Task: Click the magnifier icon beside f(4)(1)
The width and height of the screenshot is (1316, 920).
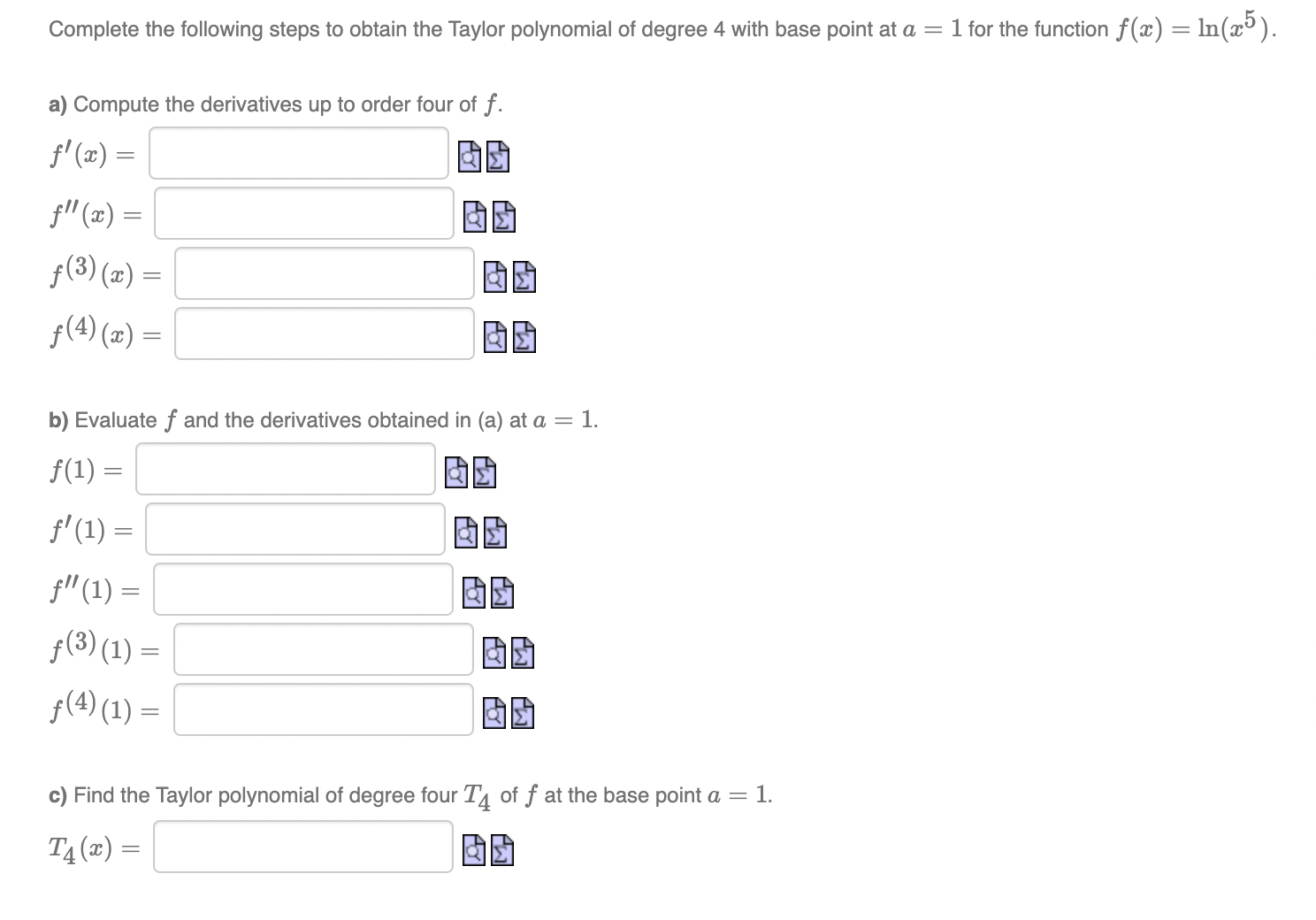Action: coord(493,713)
